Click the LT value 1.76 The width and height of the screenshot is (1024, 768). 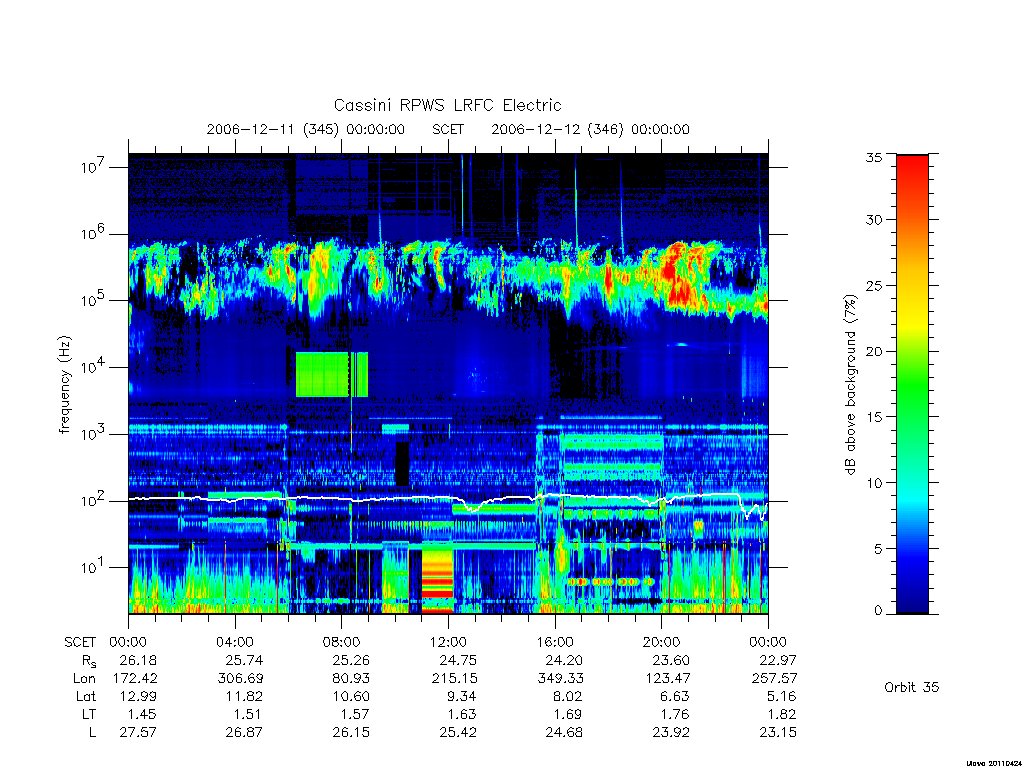[x=675, y=714]
